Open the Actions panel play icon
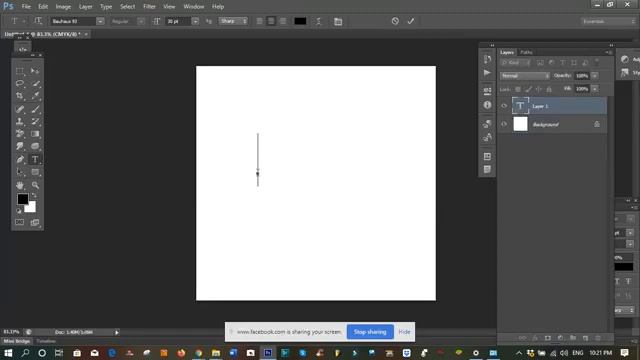 pos(487,73)
